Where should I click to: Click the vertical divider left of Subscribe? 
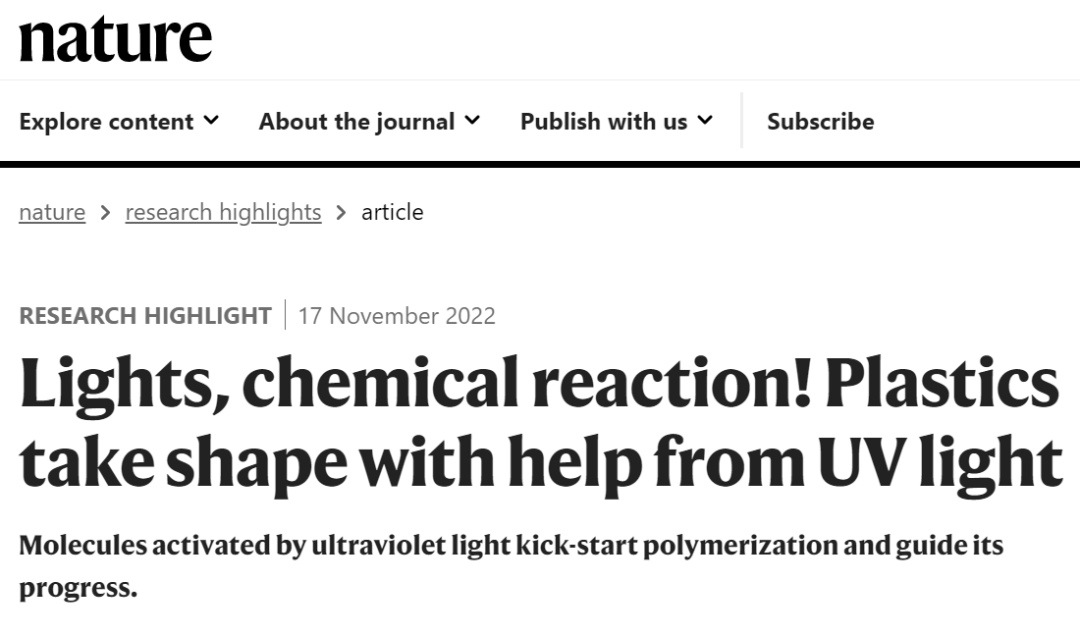(742, 121)
